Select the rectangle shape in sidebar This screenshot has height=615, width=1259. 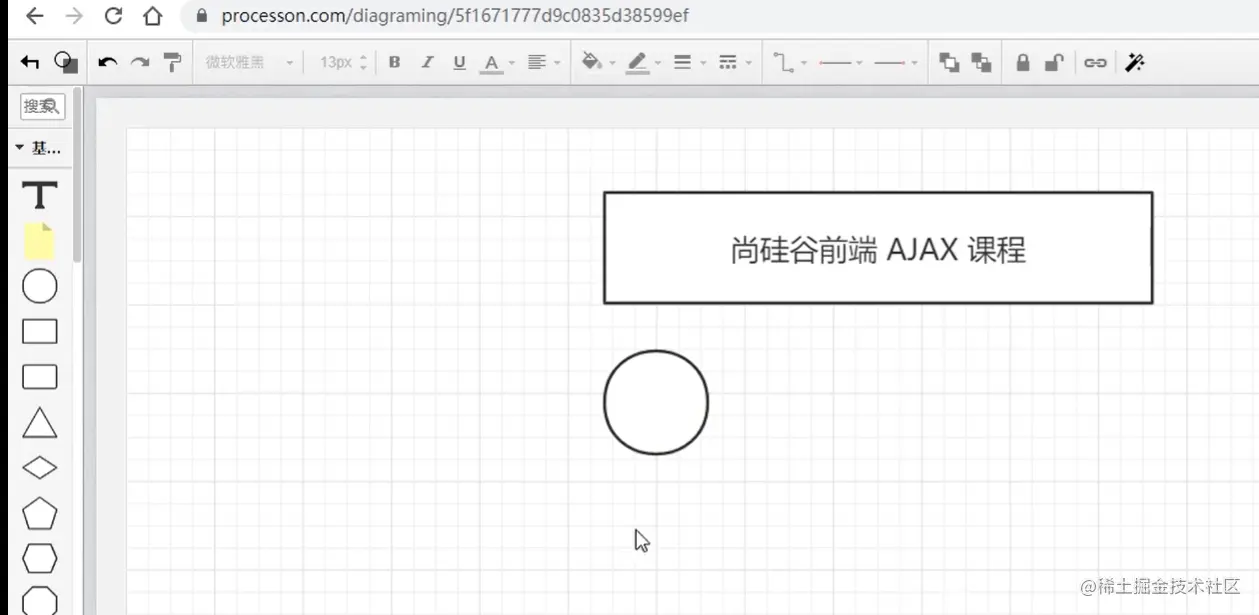(40, 331)
